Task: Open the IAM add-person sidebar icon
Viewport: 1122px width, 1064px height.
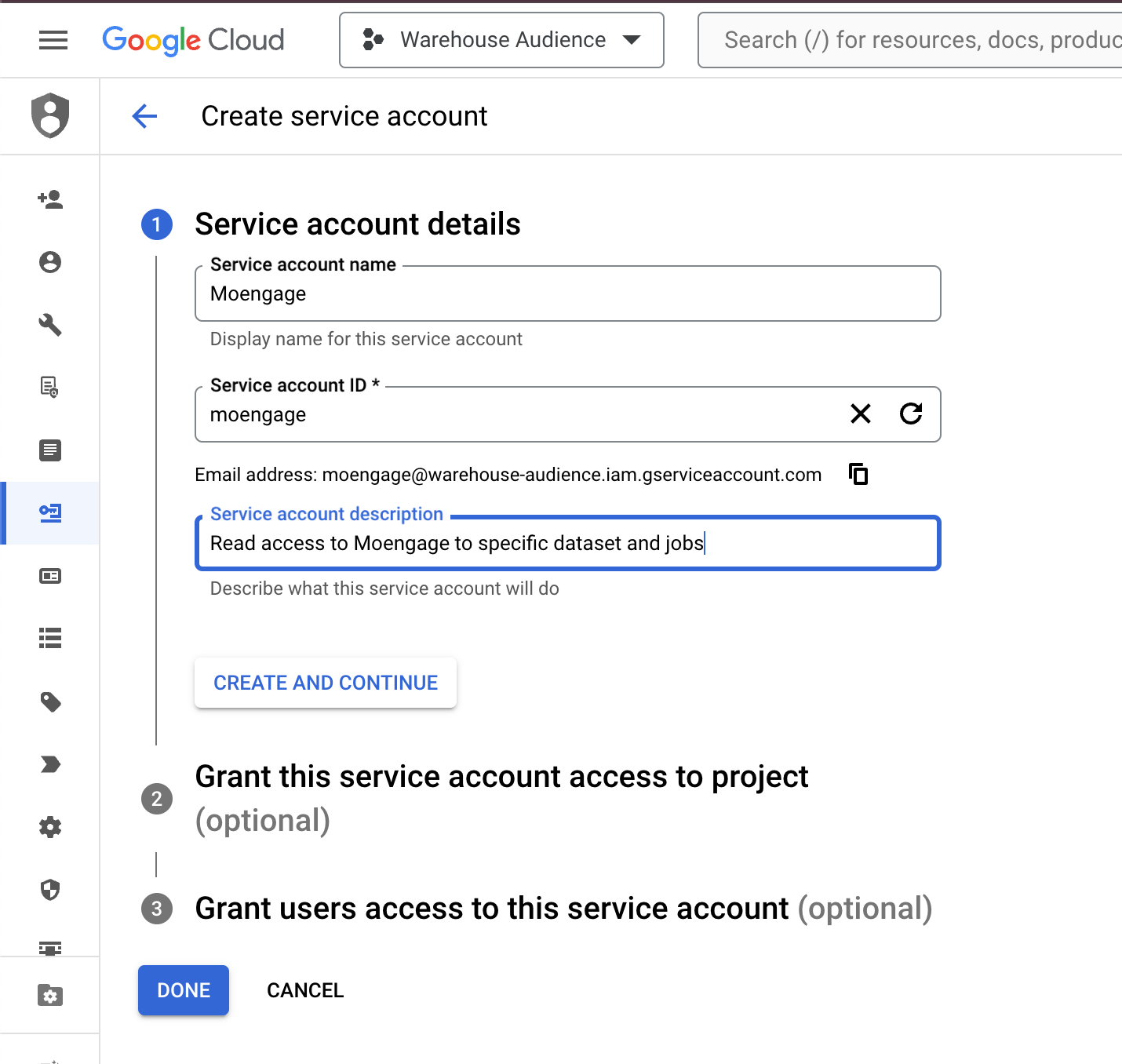Action: (50, 199)
